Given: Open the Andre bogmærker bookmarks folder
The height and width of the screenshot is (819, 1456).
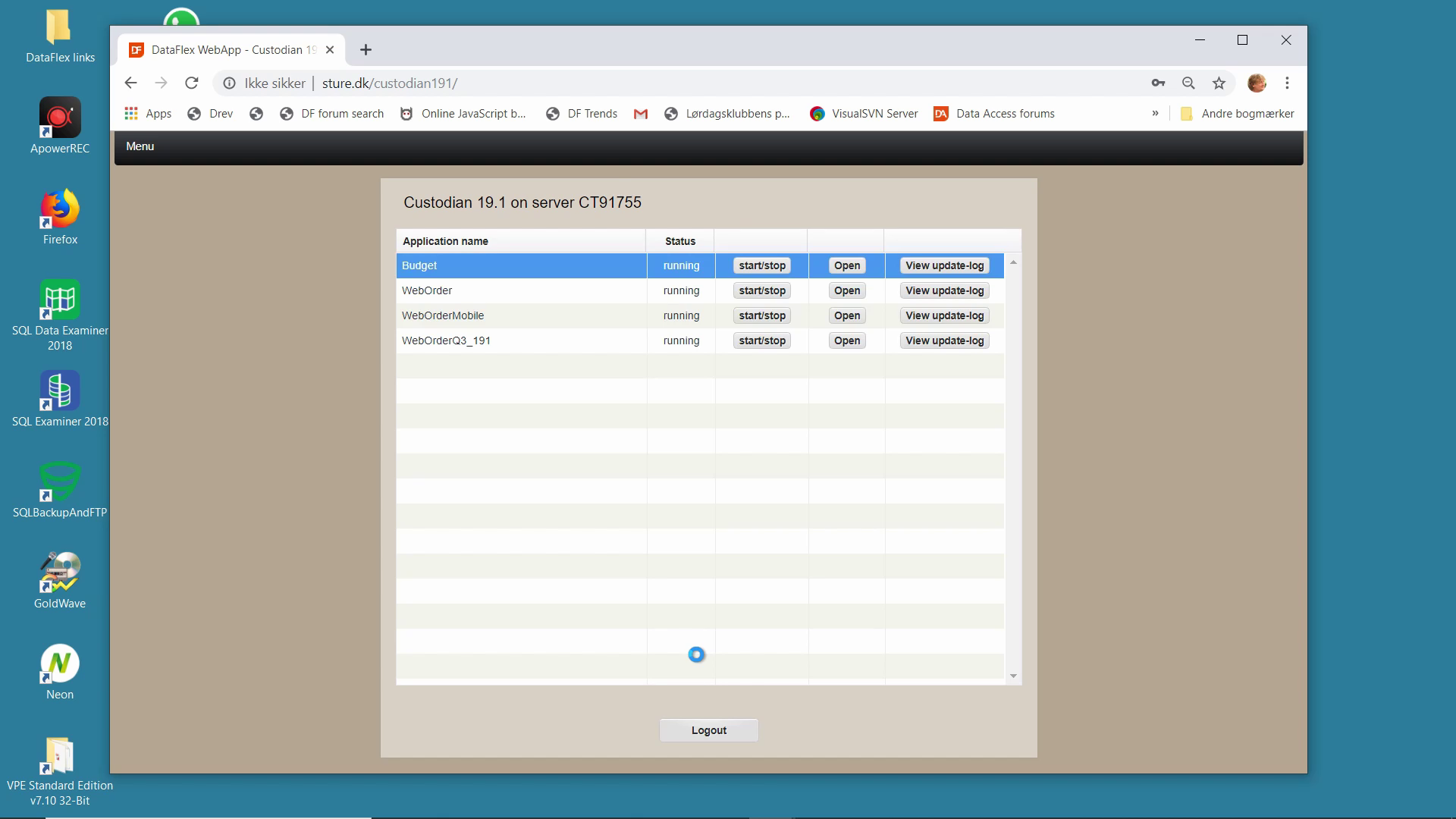Looking at the screenshot, I should point(1238,114).
